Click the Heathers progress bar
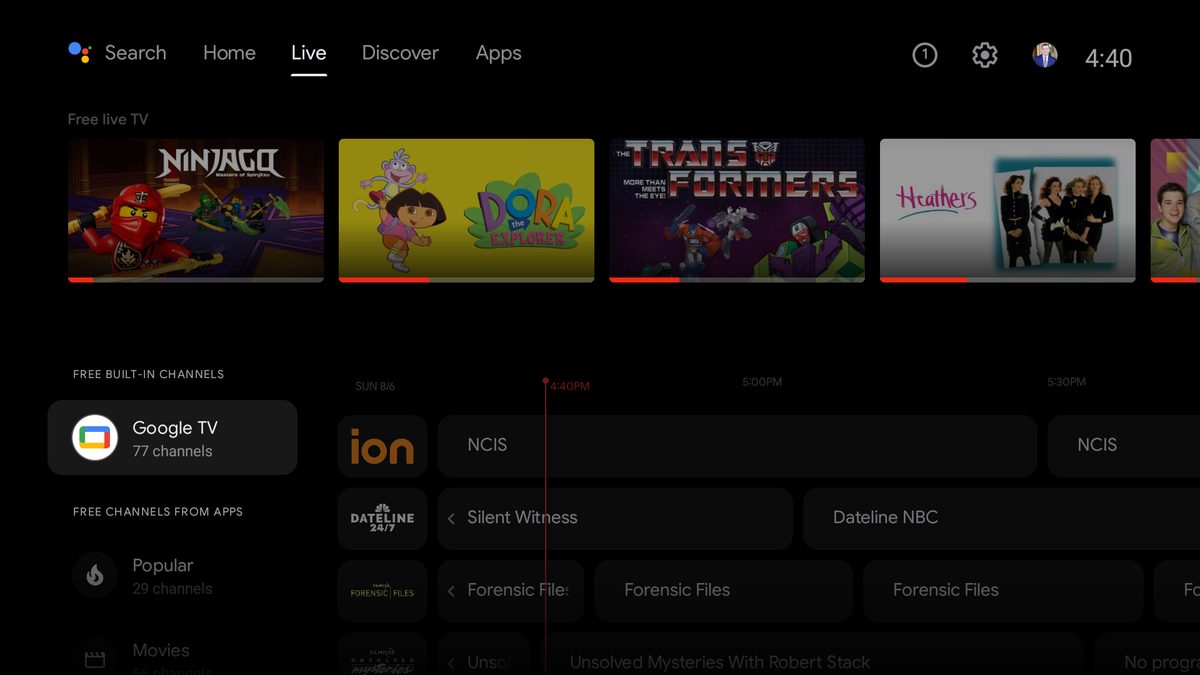The image size is (1200, 675). [x=1008, y=280]
